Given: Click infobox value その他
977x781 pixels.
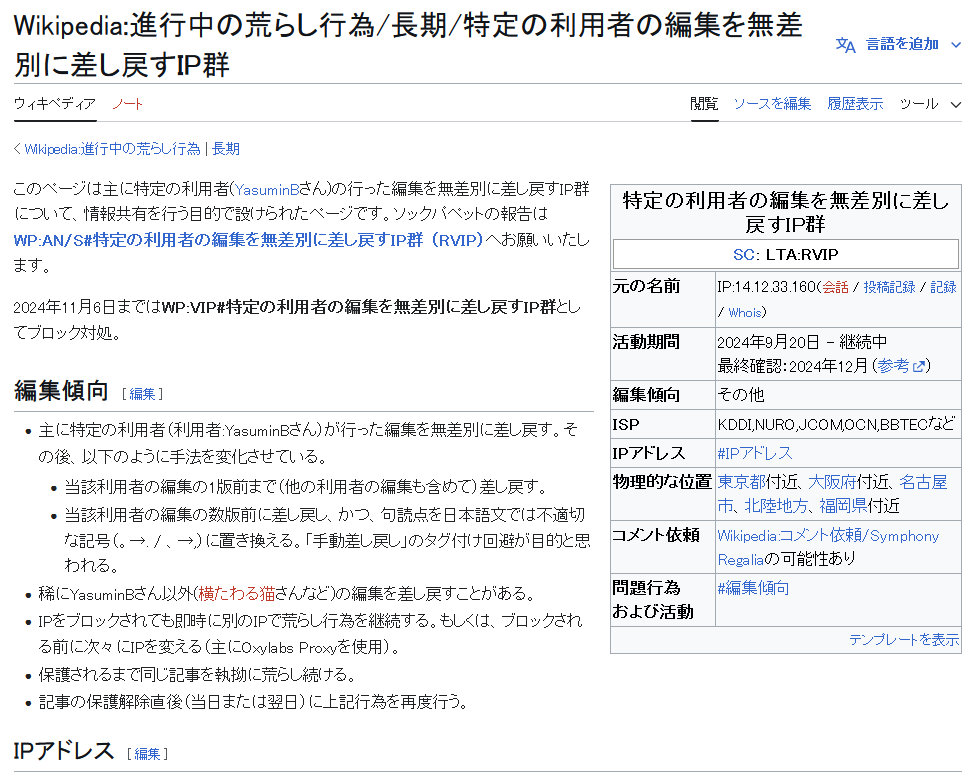Looking at the screenshot, I should click(x=741, y=395).
